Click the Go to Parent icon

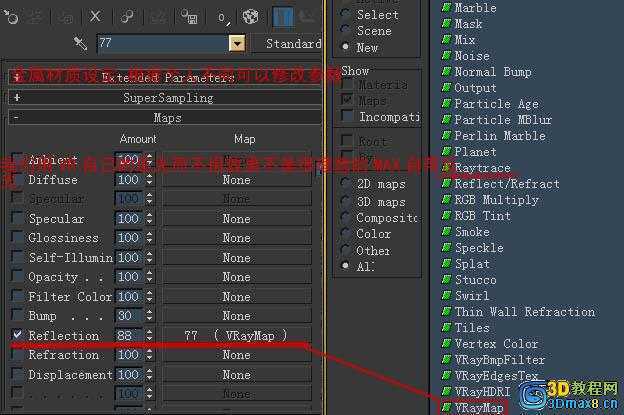(306, 17)
